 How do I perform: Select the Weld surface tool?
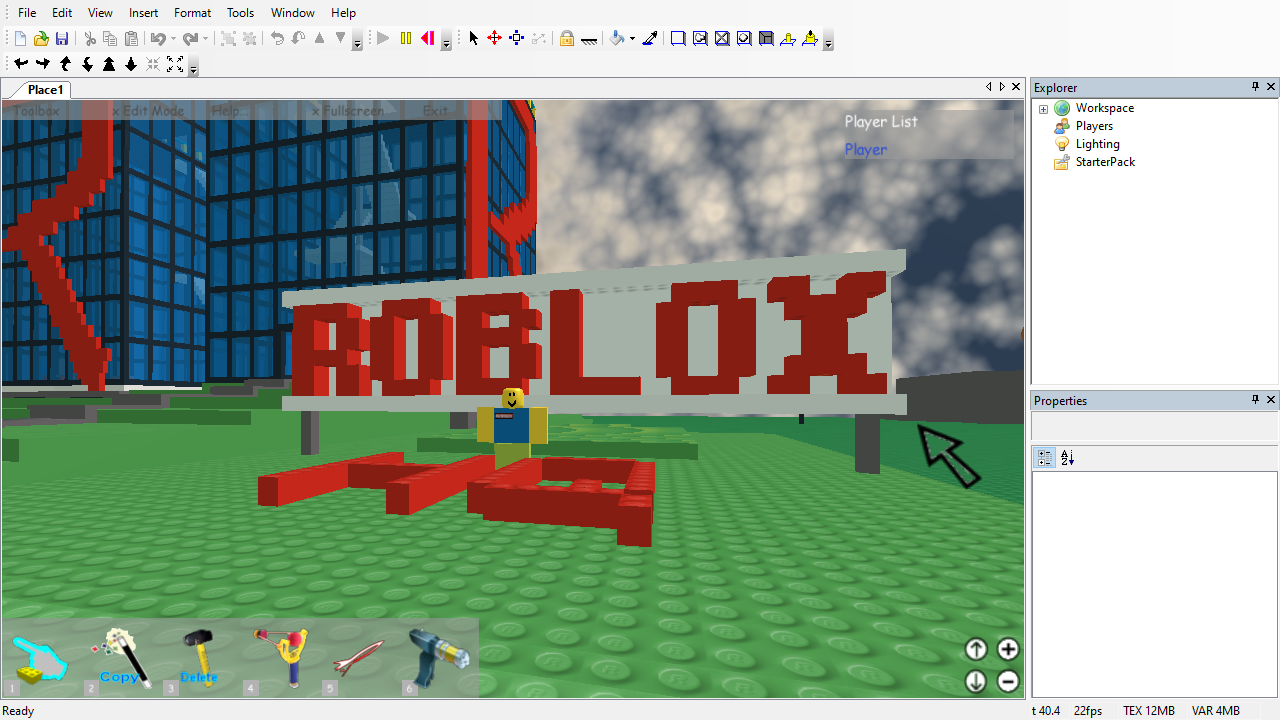click(722, 39)
